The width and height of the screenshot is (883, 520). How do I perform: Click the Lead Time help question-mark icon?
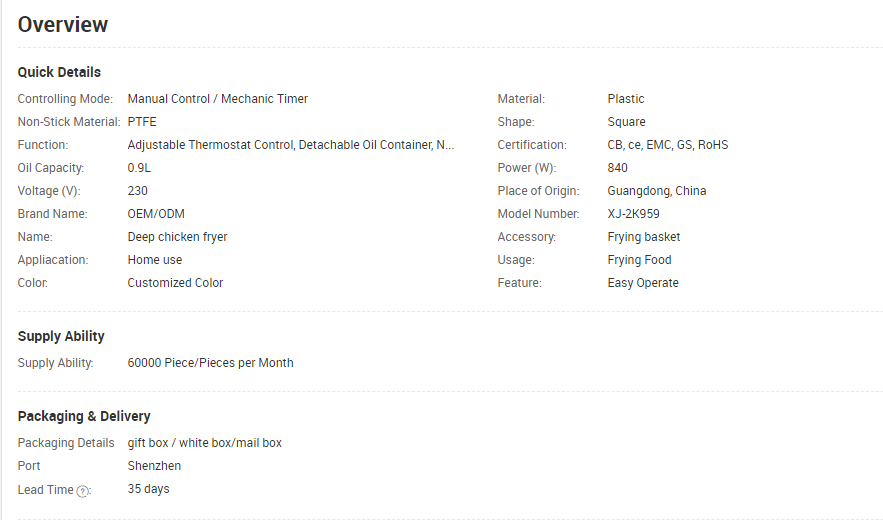(83, 491)
